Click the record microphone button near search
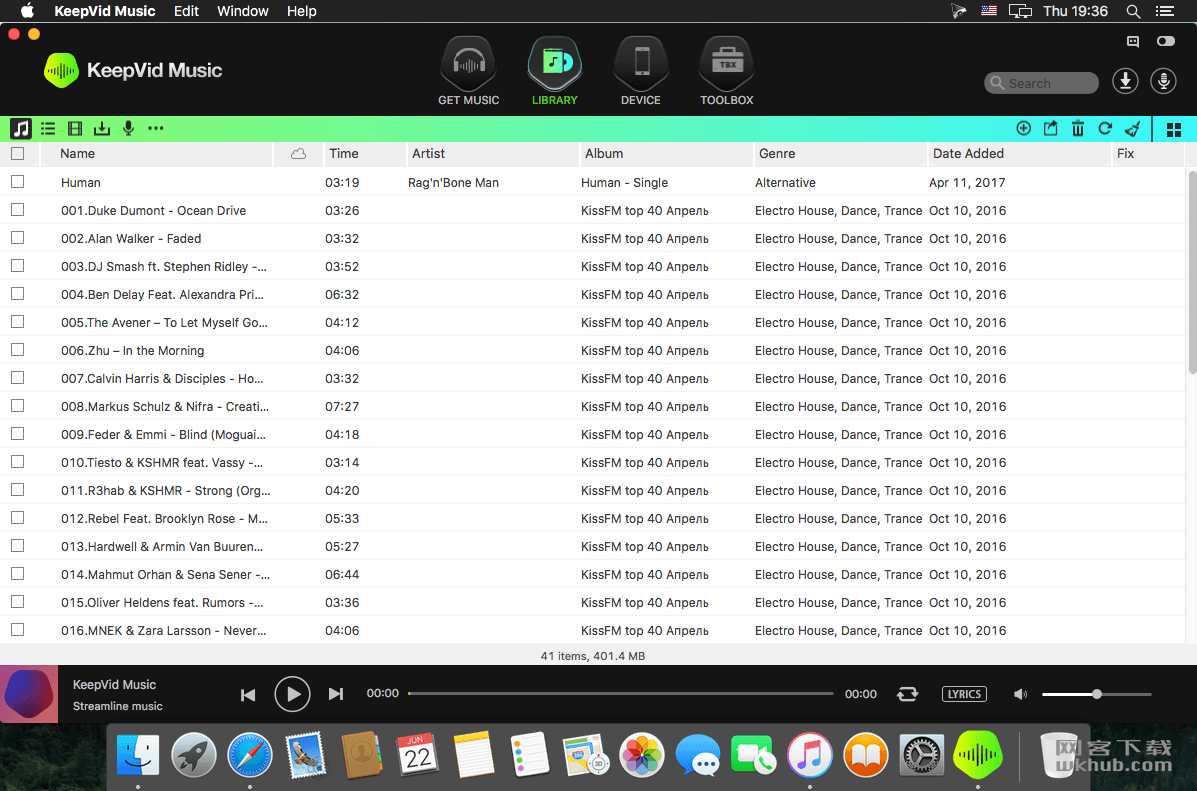The image size is (1197, 791). click(x=1163, y=81)
